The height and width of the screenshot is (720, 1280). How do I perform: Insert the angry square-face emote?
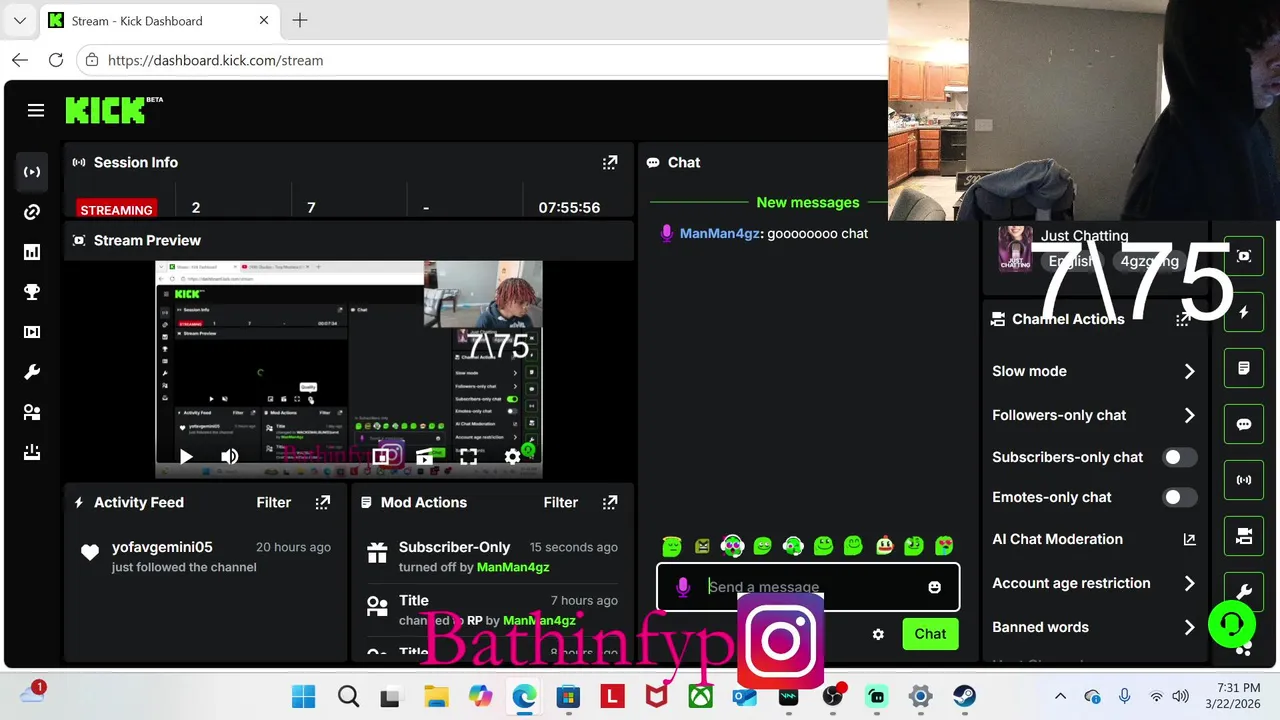tap(702, 546)
